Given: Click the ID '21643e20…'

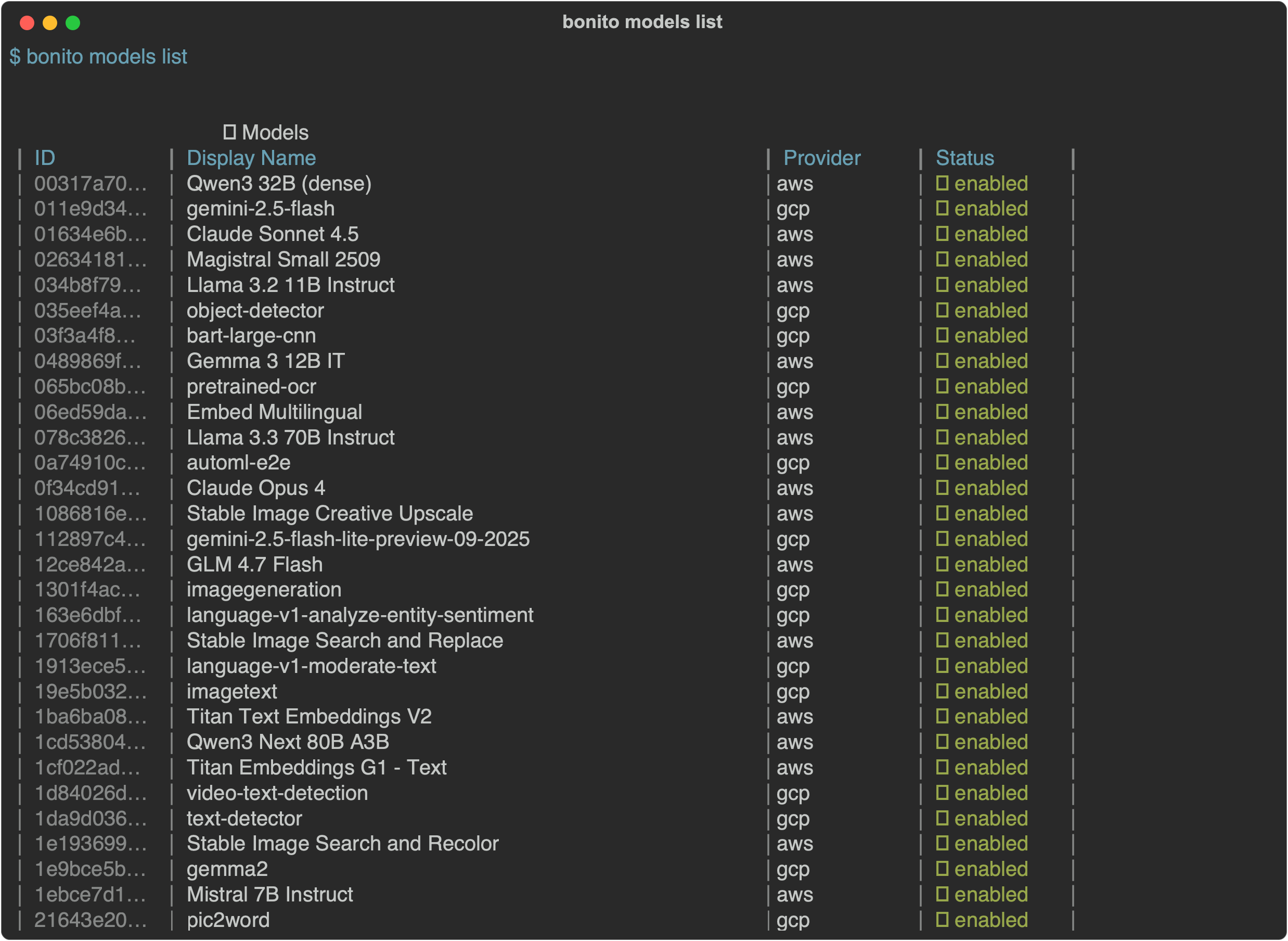Looking at the screenshot, I should point(91,920).
